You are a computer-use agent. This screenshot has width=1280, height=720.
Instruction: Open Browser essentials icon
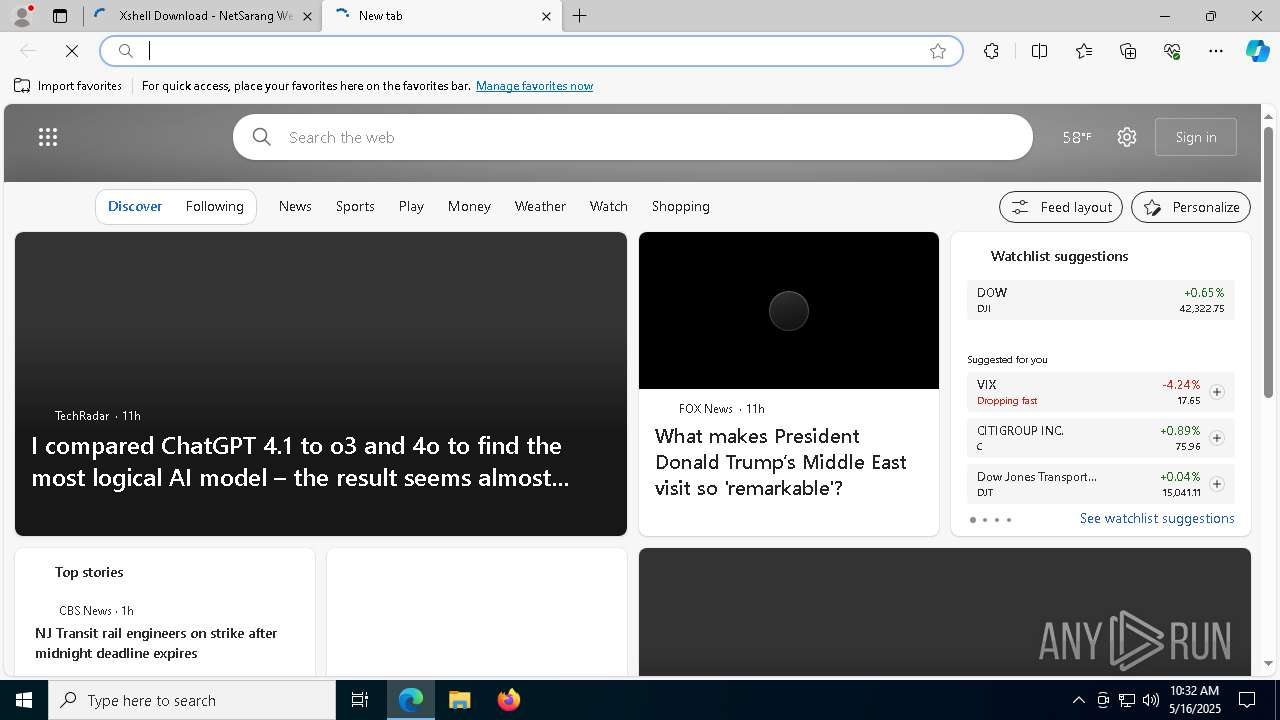point(1172,51)
